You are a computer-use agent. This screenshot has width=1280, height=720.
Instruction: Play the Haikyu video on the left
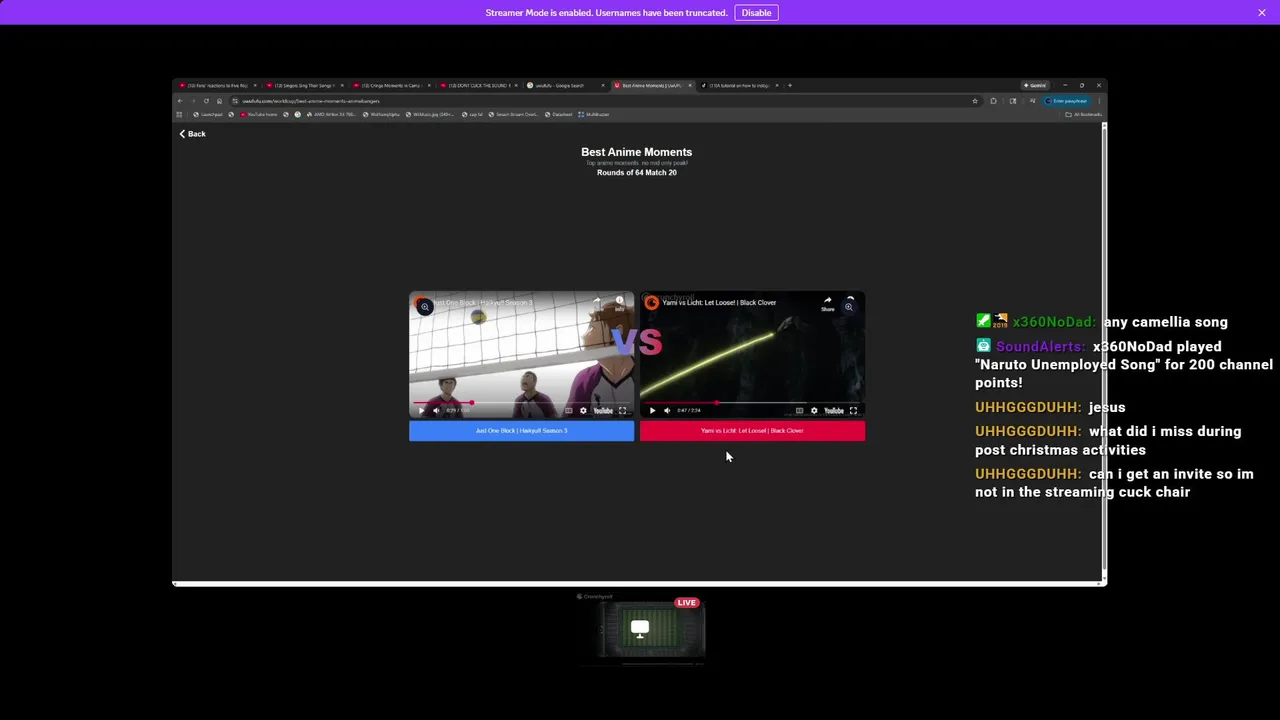point(421,410)
